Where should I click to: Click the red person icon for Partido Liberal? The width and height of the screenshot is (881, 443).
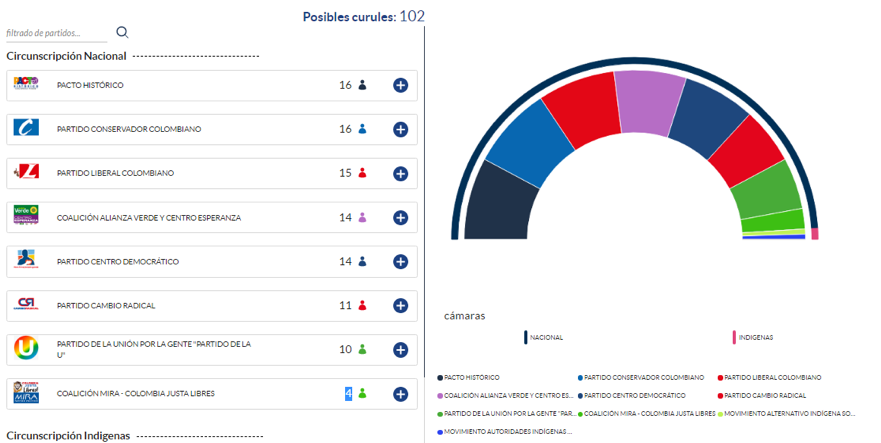pos(362,173)
